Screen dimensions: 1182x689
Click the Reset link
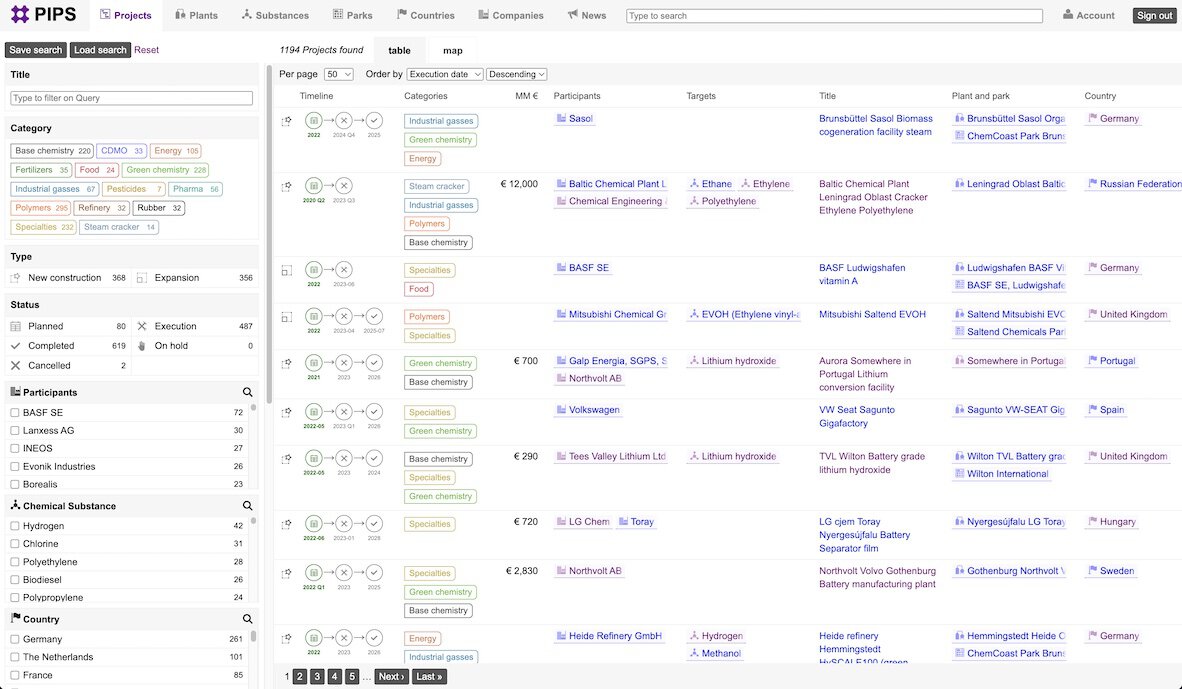146,50
